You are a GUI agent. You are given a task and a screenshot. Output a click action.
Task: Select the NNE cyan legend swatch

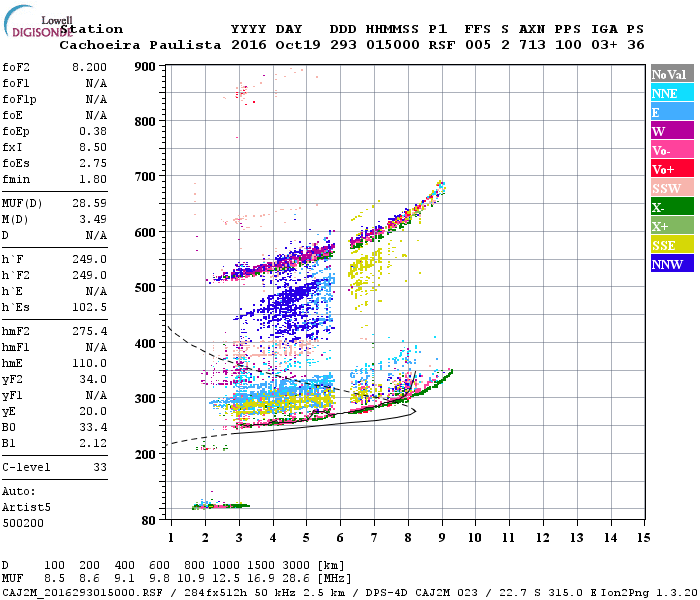672,93
